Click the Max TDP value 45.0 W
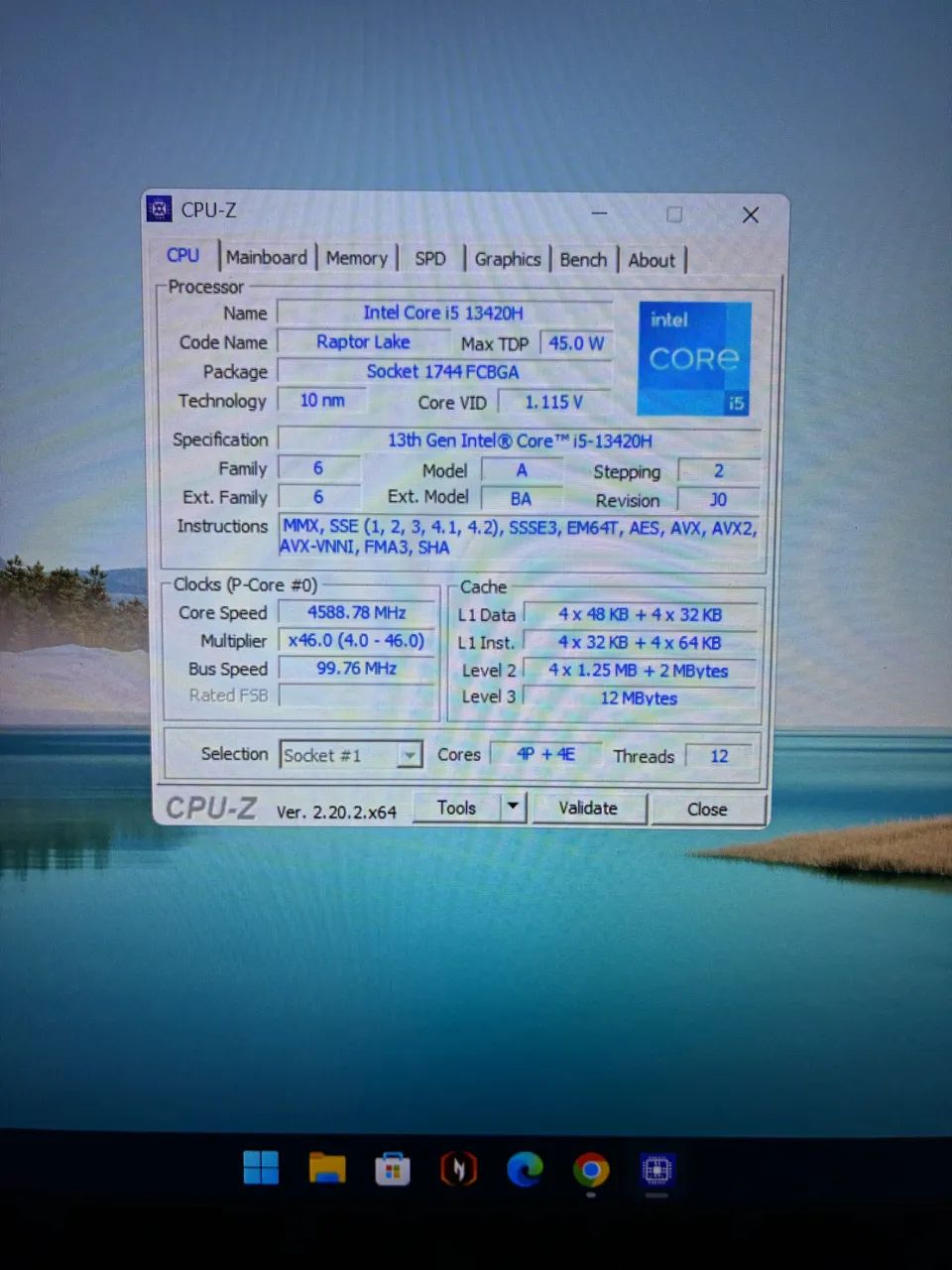 coord(576,343)
